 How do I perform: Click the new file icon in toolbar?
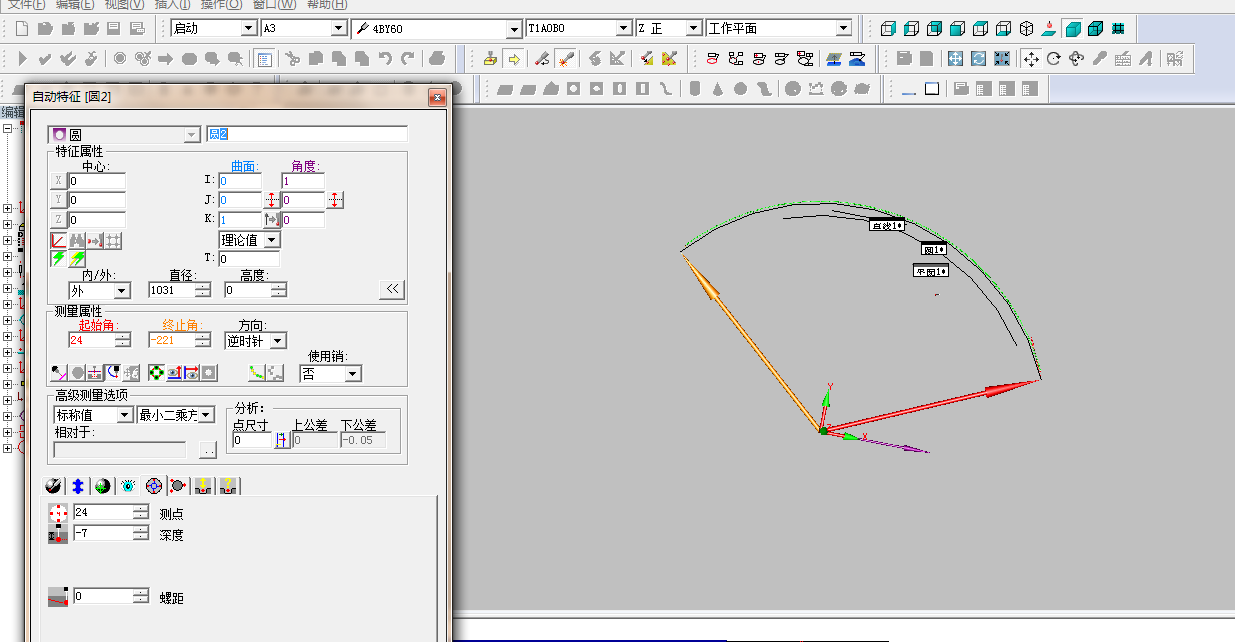[22, 29]
